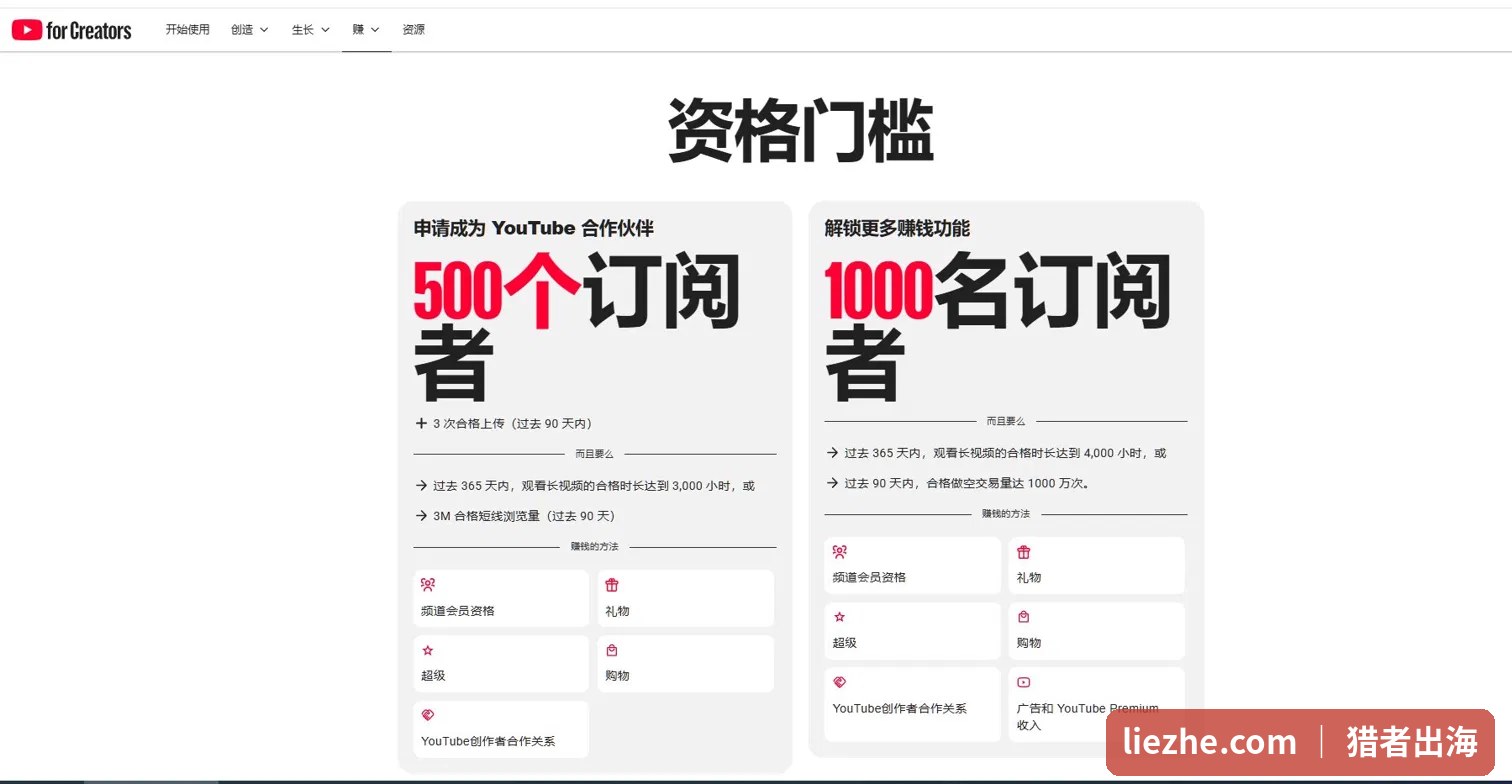1512x784 pixels.
Task: Select 超级 tile in 500-subscriber card
Action: [x=501, y=663]
